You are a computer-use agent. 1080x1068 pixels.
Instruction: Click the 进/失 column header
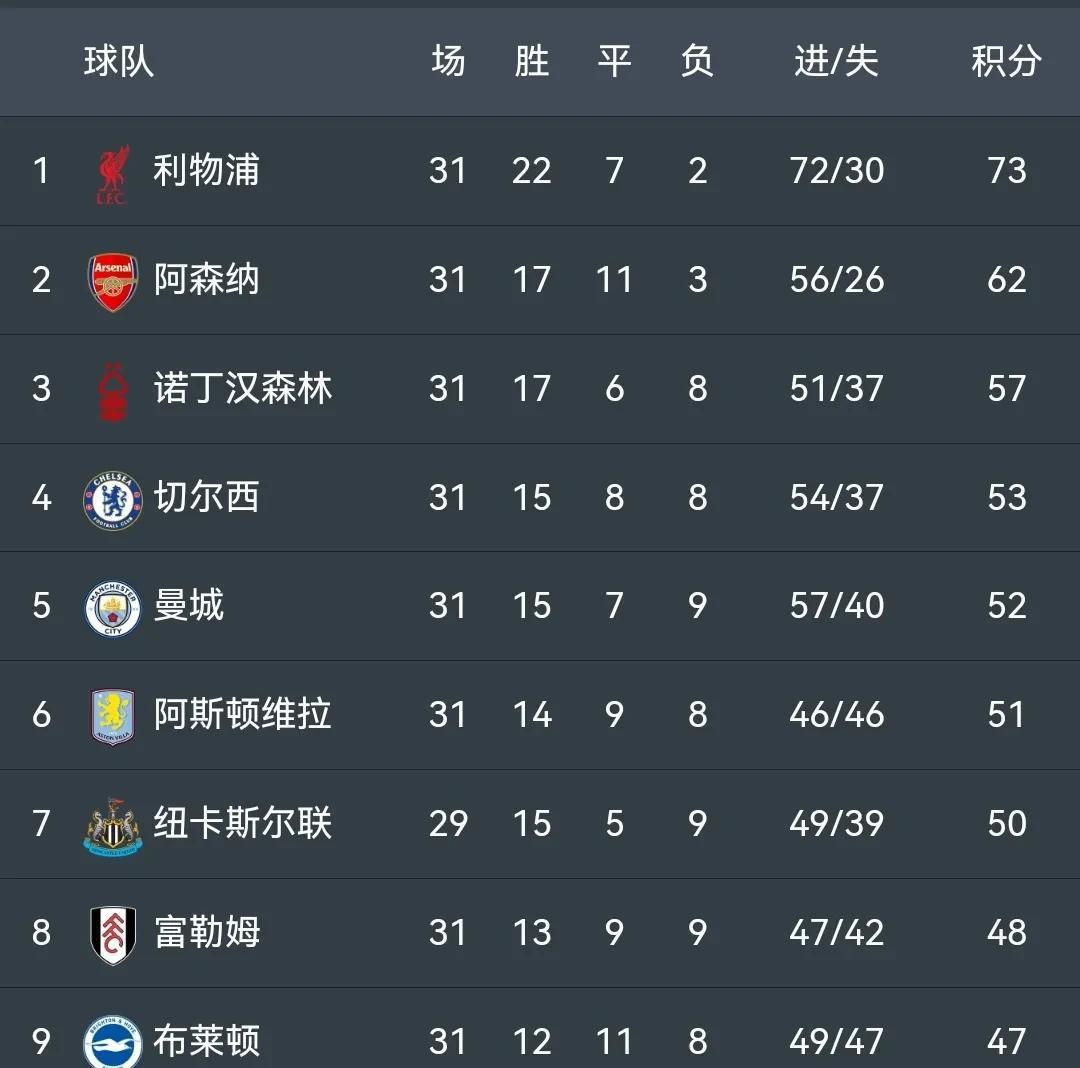[x=836, y=62]
